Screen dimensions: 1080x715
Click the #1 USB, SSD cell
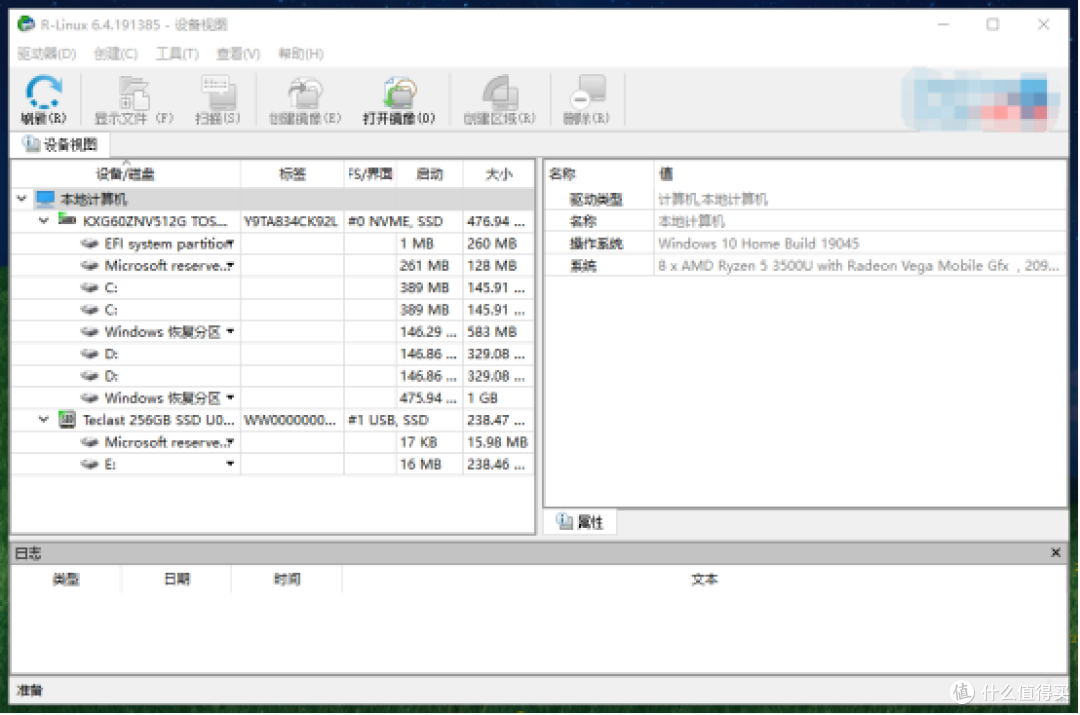pyautogui.click(x=388, y=419)
